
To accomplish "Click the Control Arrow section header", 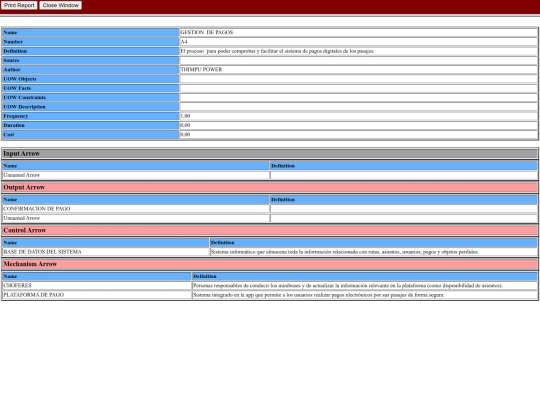I will click(x=270, y=230).
